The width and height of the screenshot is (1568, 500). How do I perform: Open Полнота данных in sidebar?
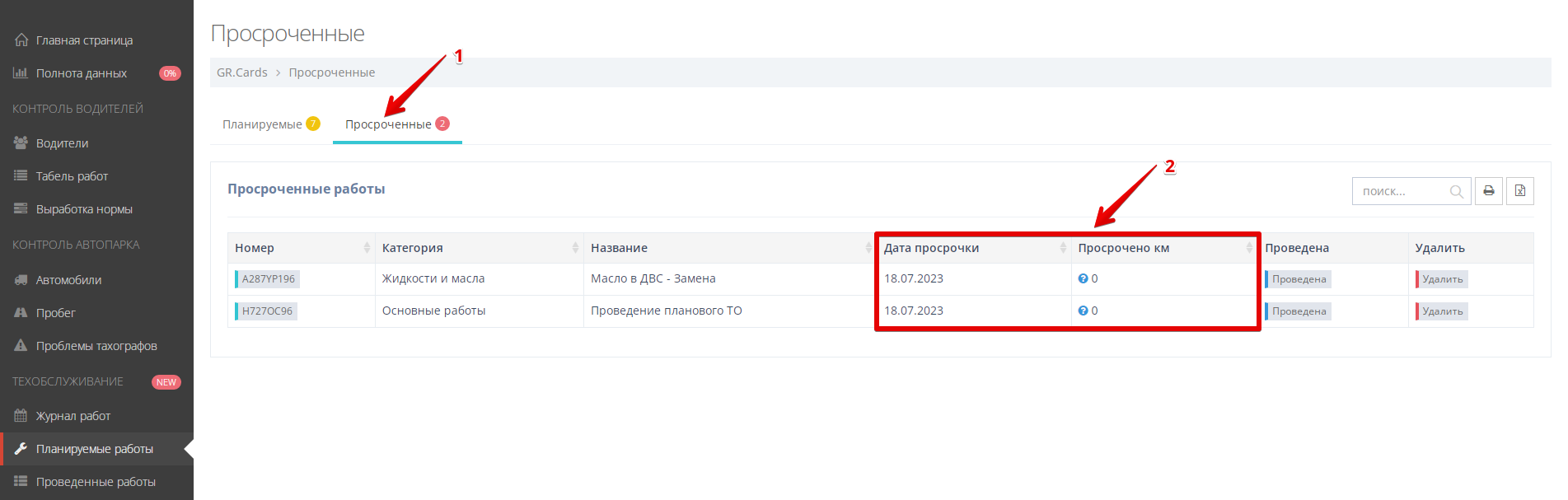click(x=81, y=73)
